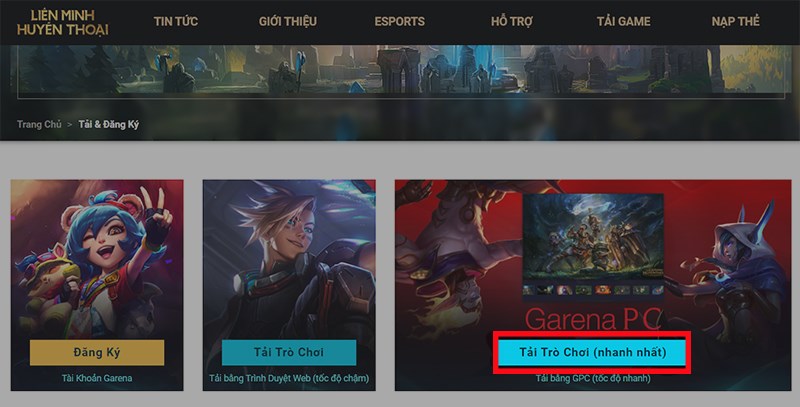800x407 pixels.
Task: Click the Tài Khoản Garena caption
Action: [97, 378]
